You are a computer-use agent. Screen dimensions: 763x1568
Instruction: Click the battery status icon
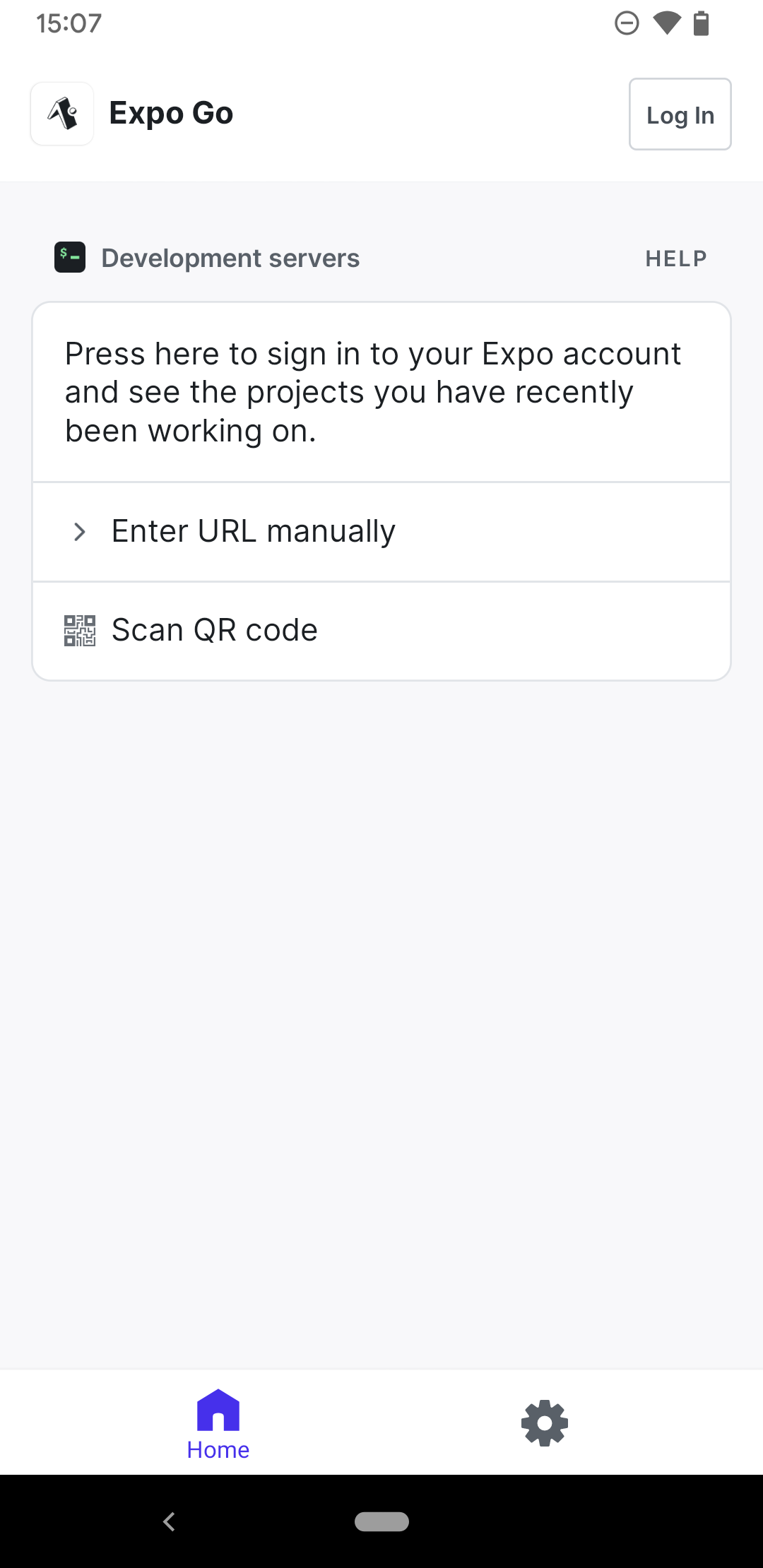[x=701, y=23]
